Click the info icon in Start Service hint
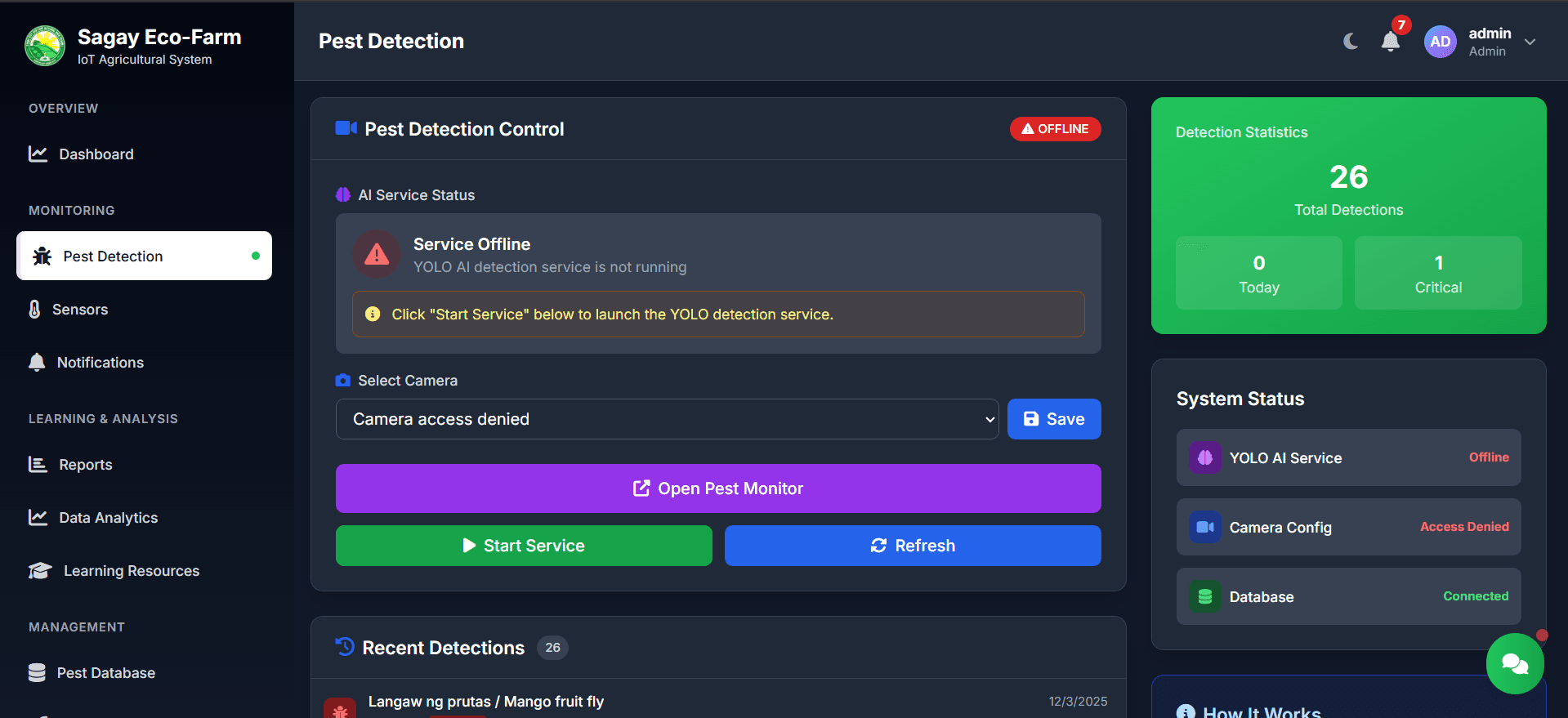Screen dimensions: 1568x718 point(373,314)
